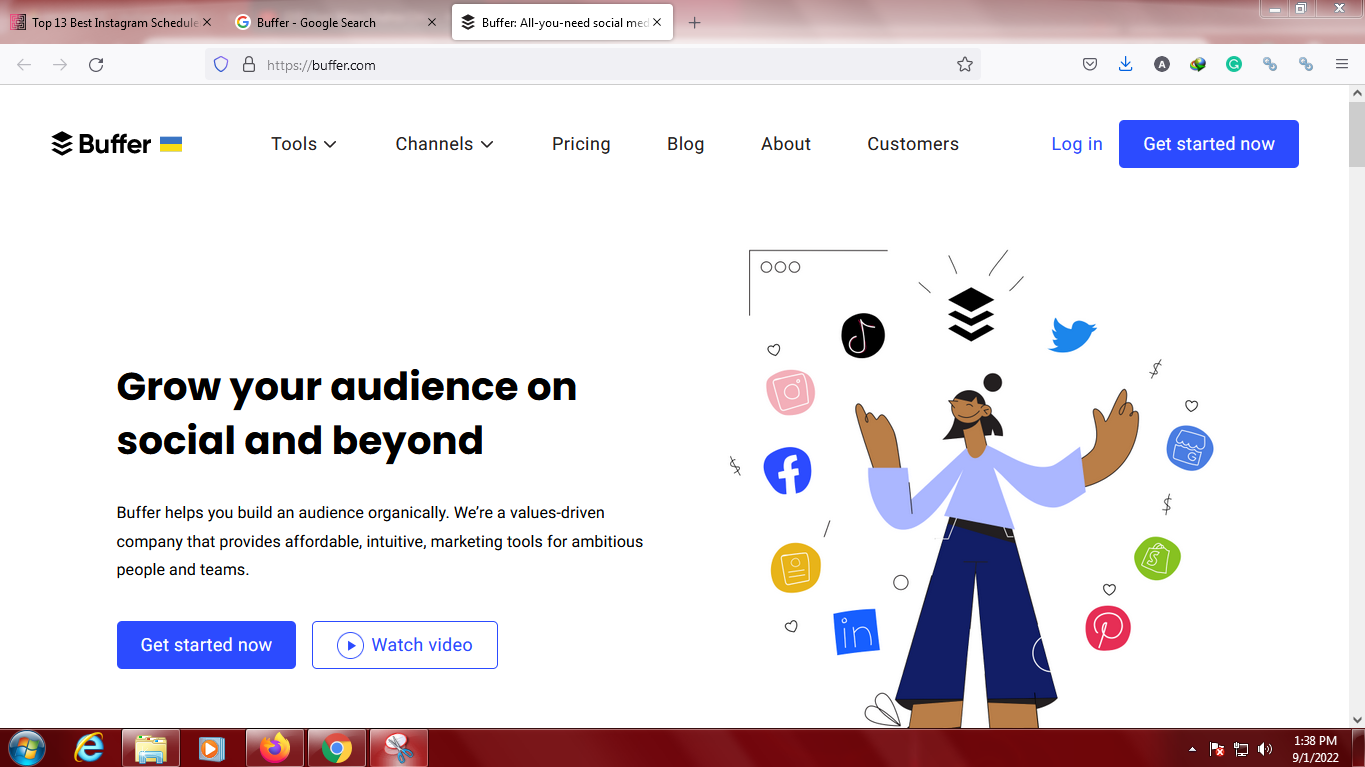View site security padlock info
The height and width of the screenshot is (767, 1365).
click(249, 64)
